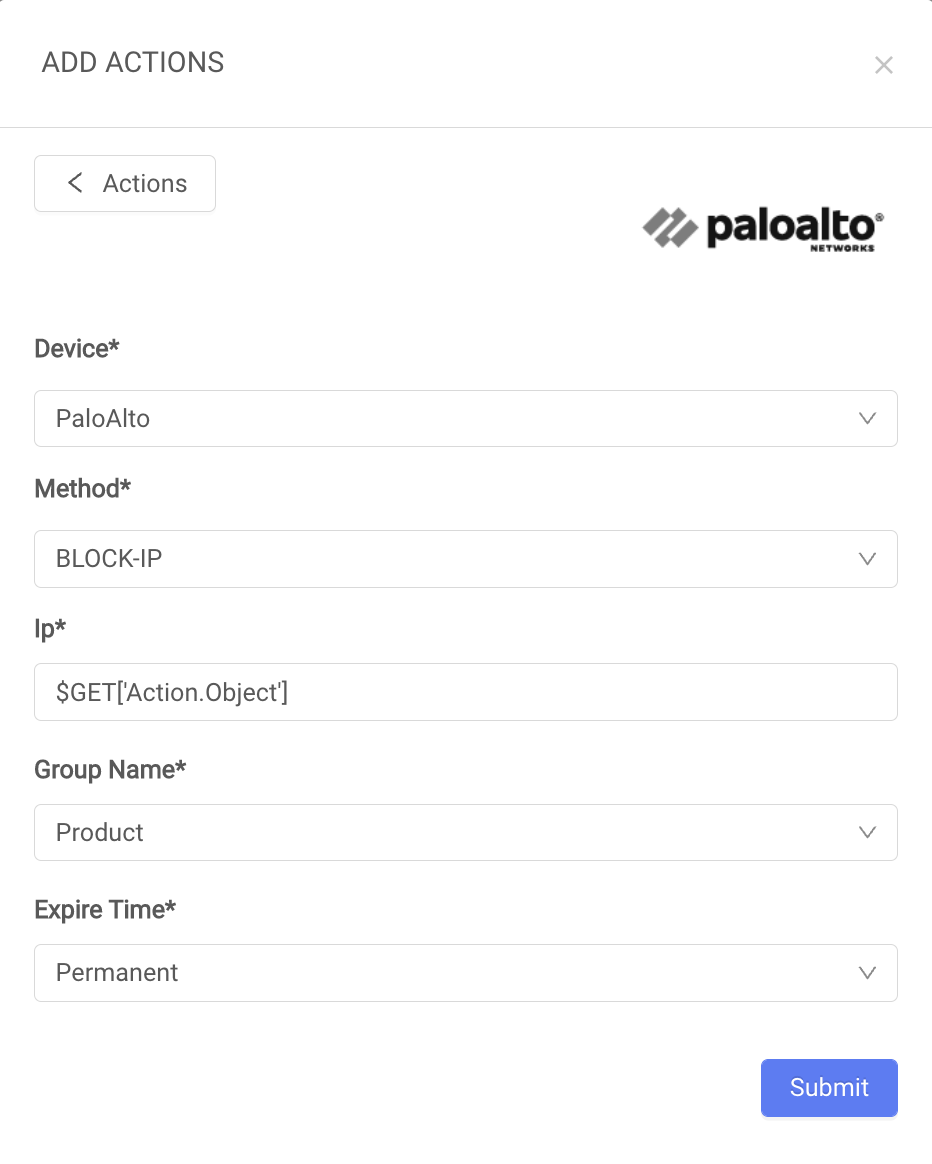This screenshot has height=1164, width=932.
Task: Open the Expire Time dropdown showing Permanent
Action: (466, 972)
